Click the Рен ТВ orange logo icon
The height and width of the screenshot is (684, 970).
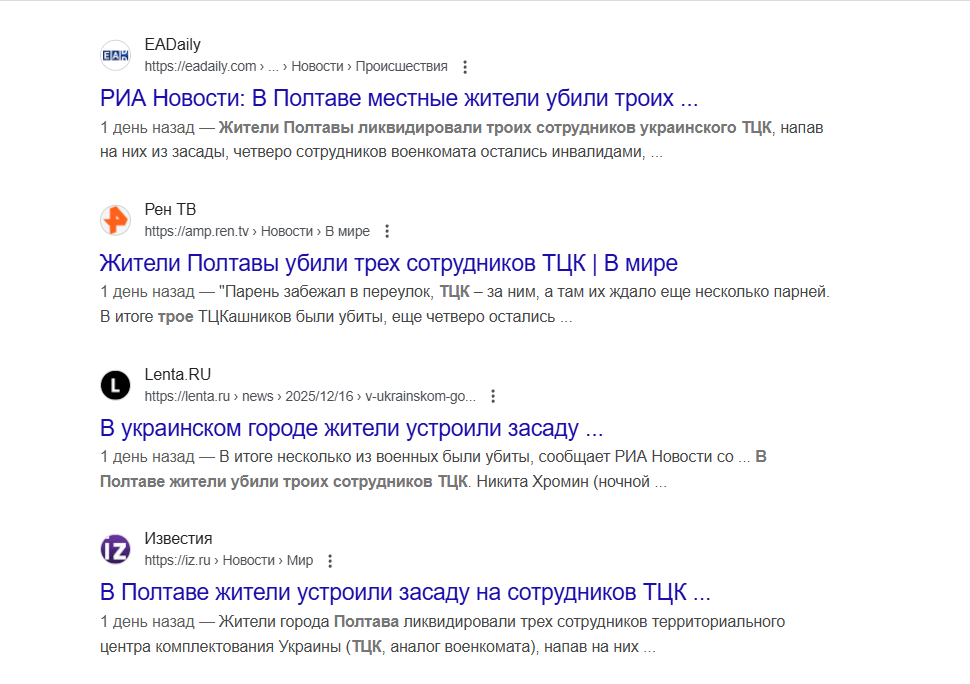point(116,220)
